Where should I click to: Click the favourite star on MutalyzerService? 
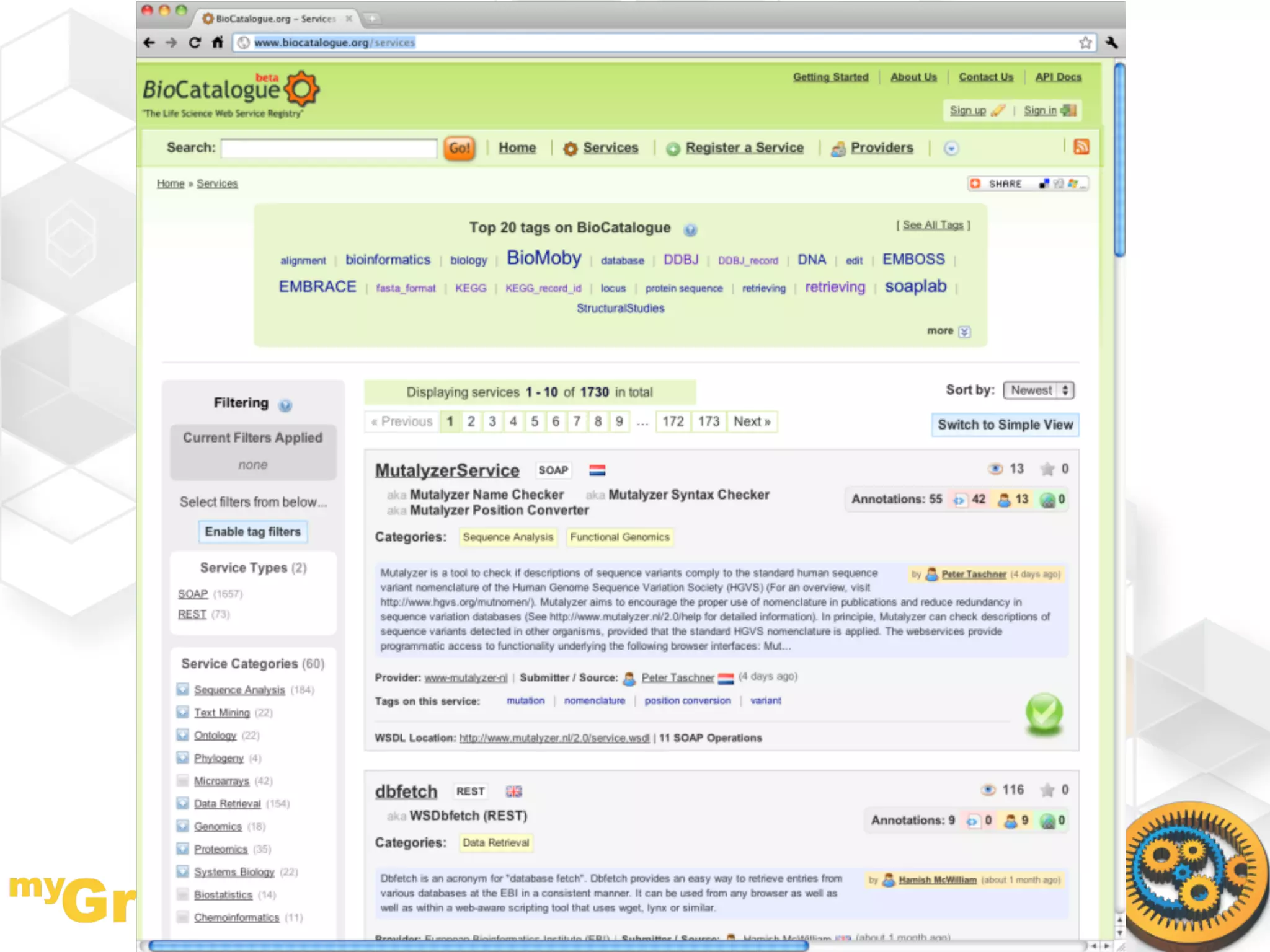pos(1047,469)
